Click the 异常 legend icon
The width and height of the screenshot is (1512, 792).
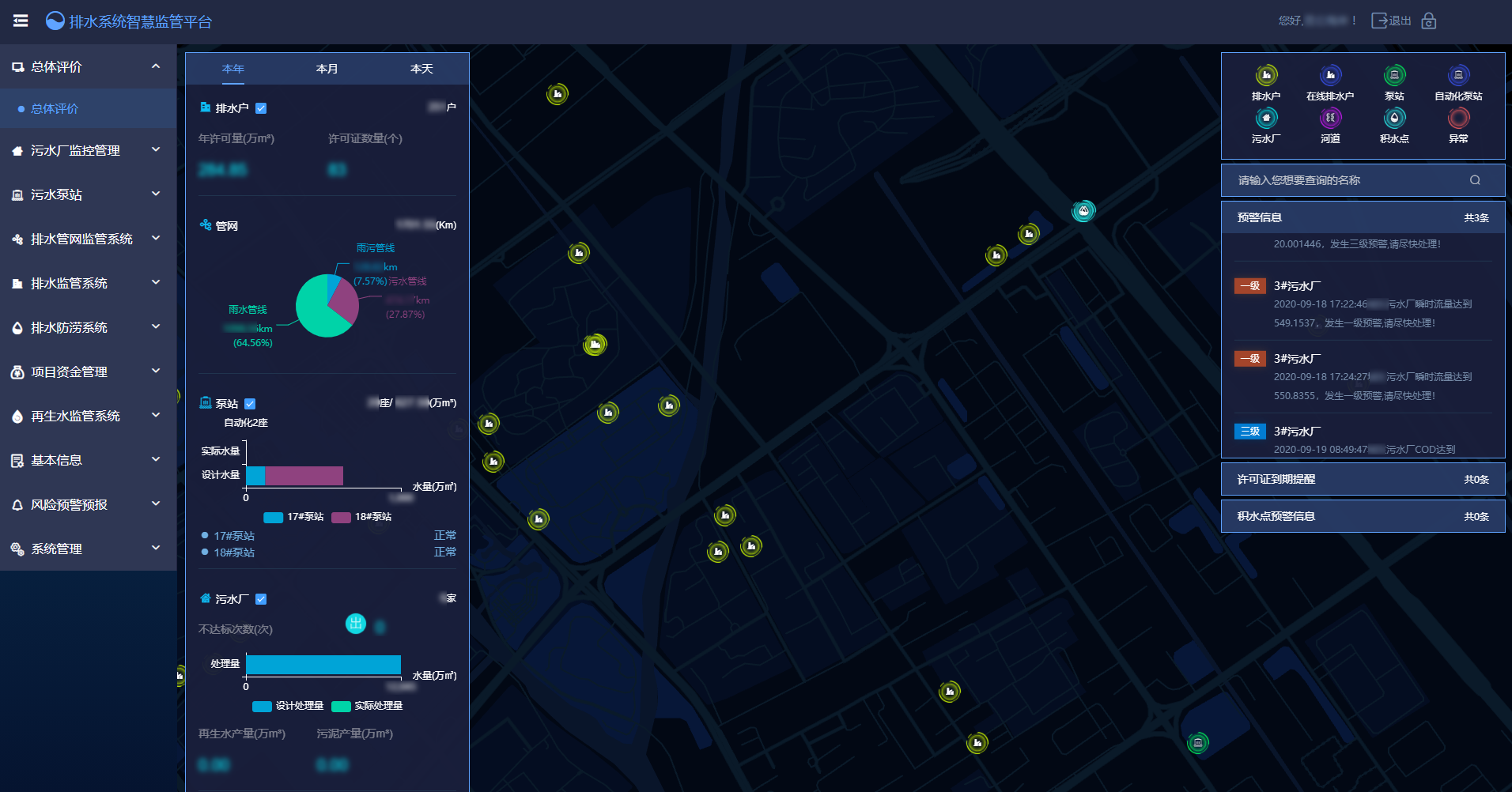pos(1458,119)
